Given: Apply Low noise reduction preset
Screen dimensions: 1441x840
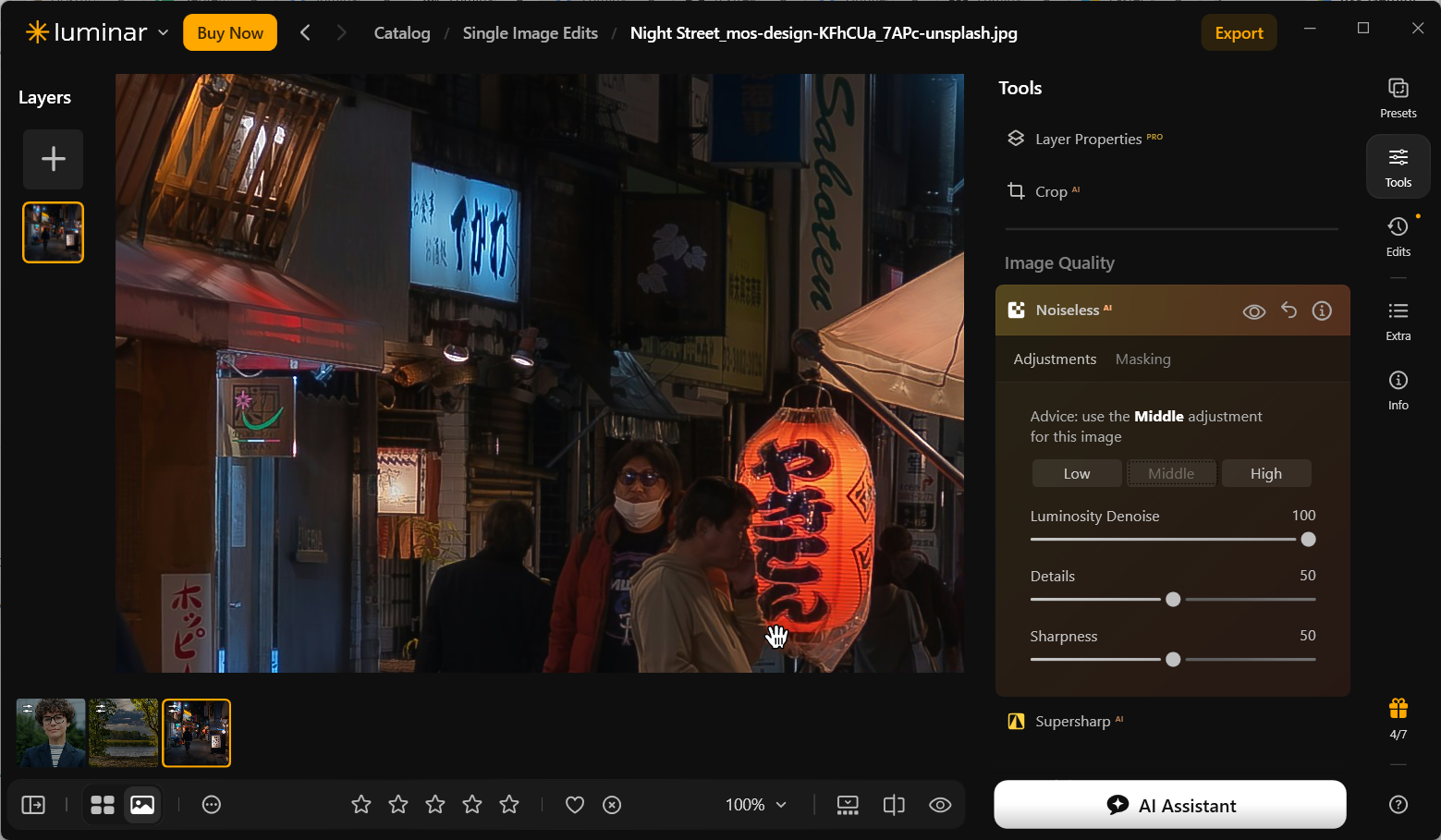Looking at the screenshot, I should click(1077, 473).
